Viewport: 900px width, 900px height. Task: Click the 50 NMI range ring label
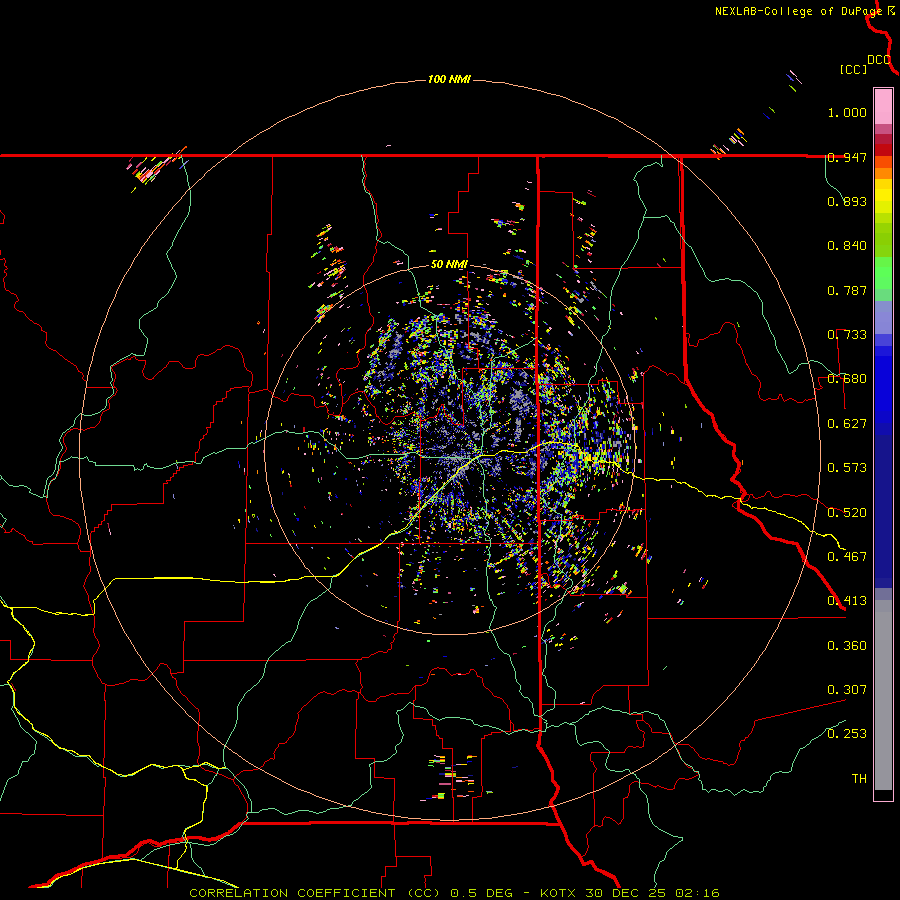coord(449,265)
